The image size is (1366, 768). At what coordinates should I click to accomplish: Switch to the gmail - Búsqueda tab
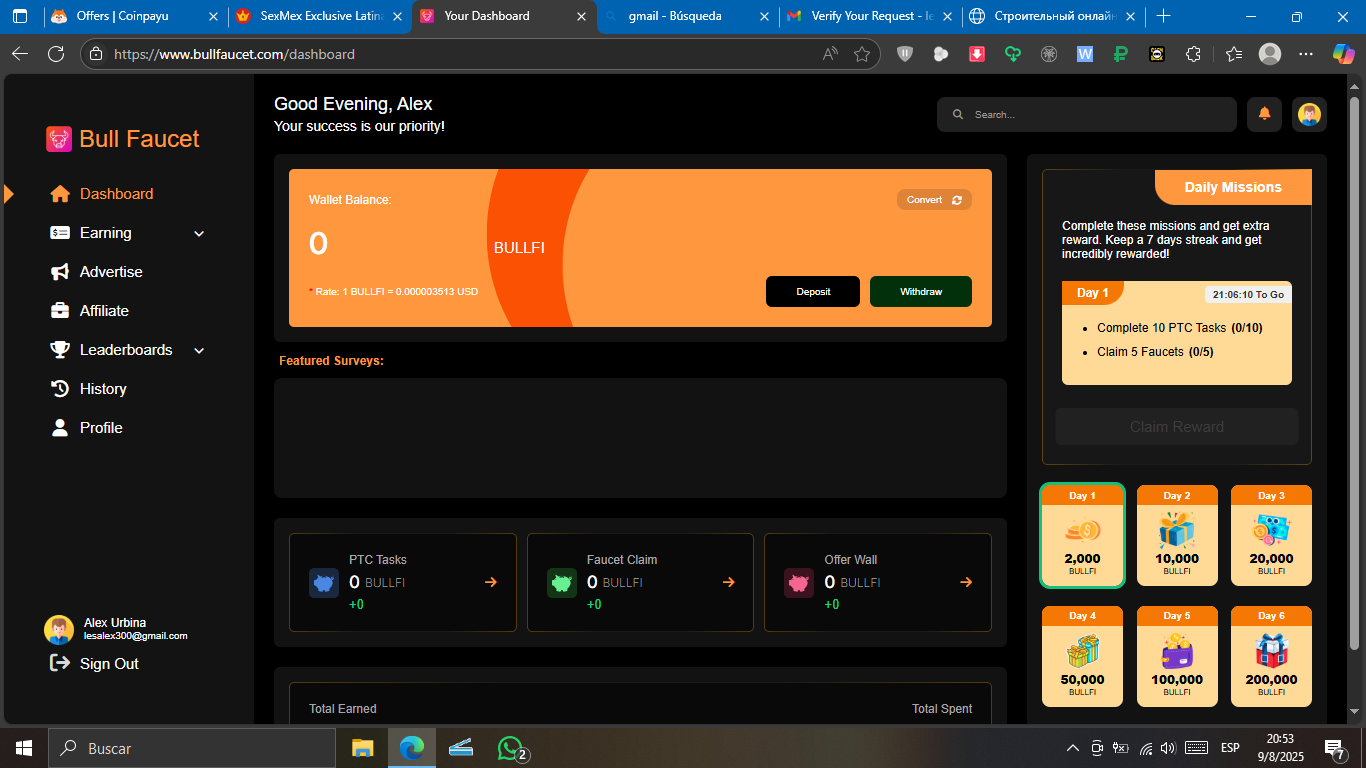tap(688, 16)
